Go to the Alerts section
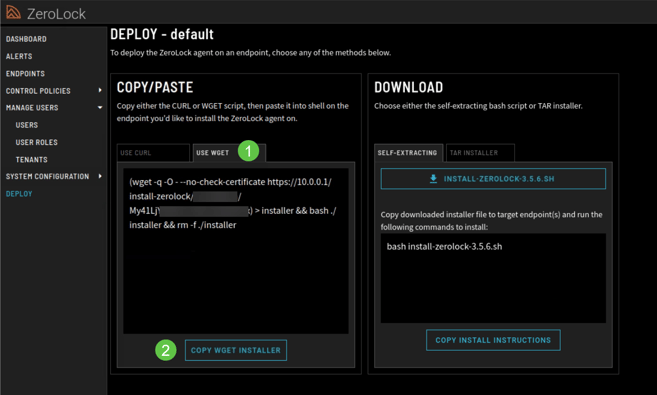 pos(19,56)
